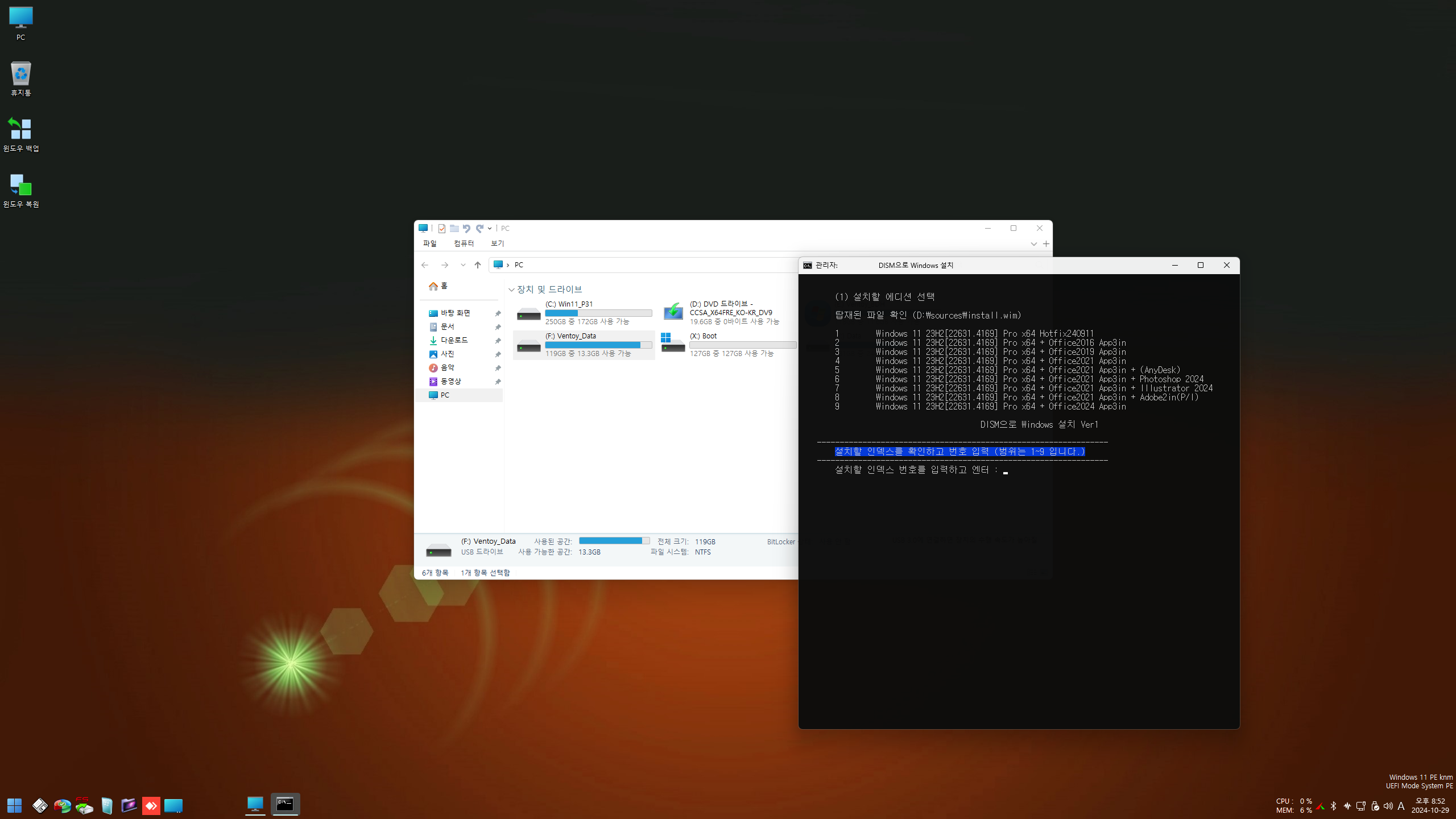Screen dimensions: 1456x819
Task: Open the blue desktop panel icon on taskbar
Action: [173, 805]
